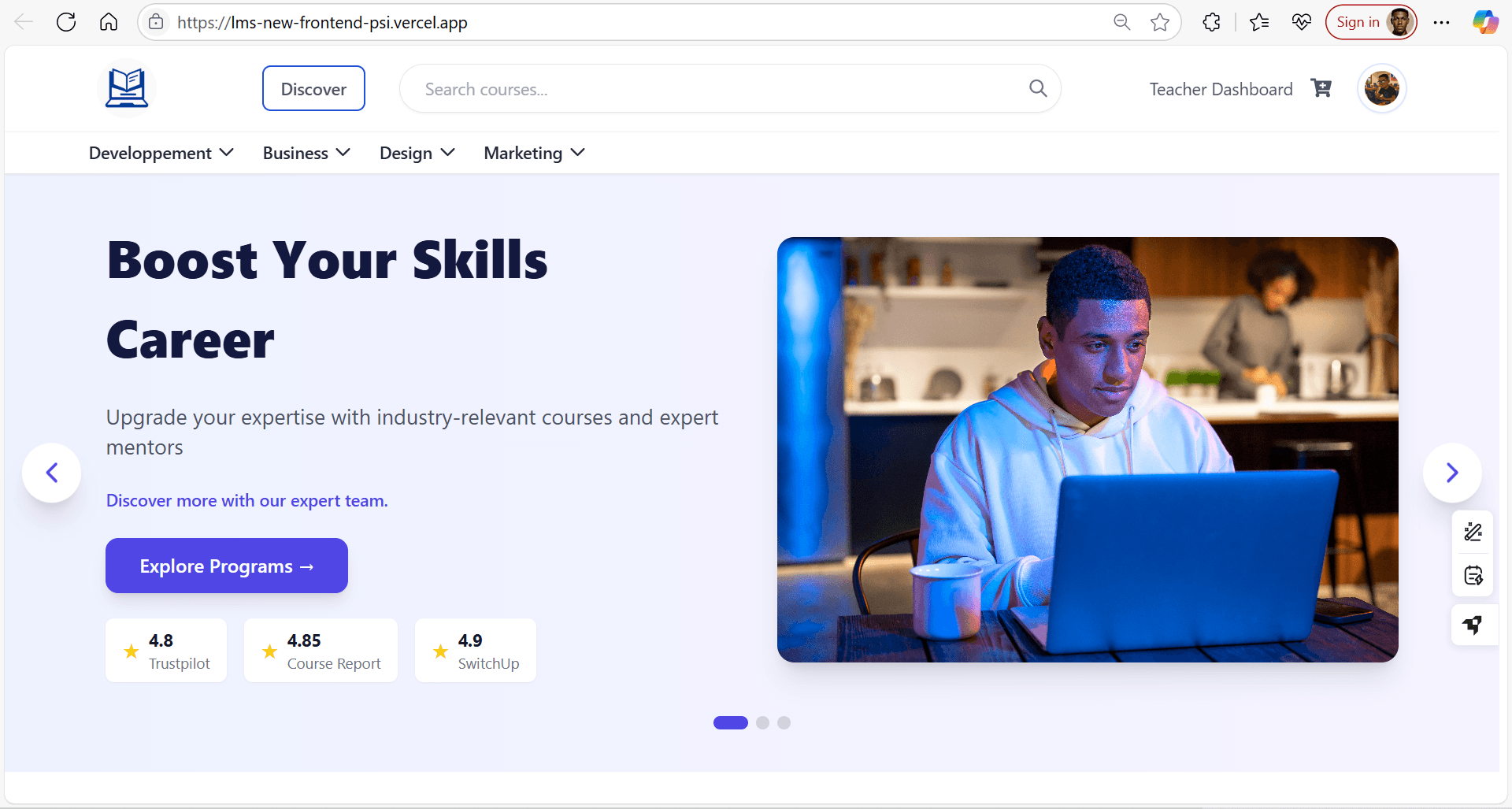Go to next carousel slide

click(x=1452, y=473)
